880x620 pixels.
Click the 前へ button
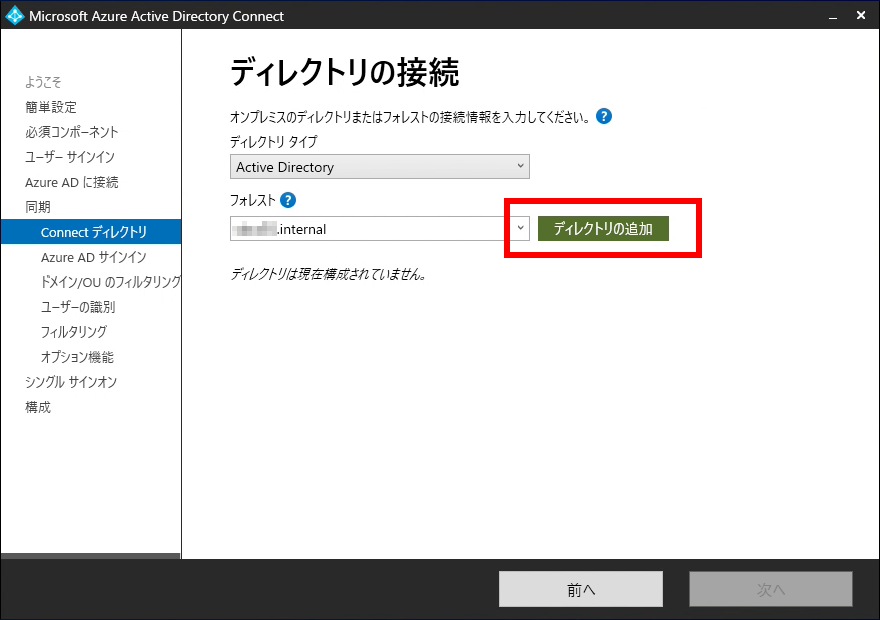[581, 589]
